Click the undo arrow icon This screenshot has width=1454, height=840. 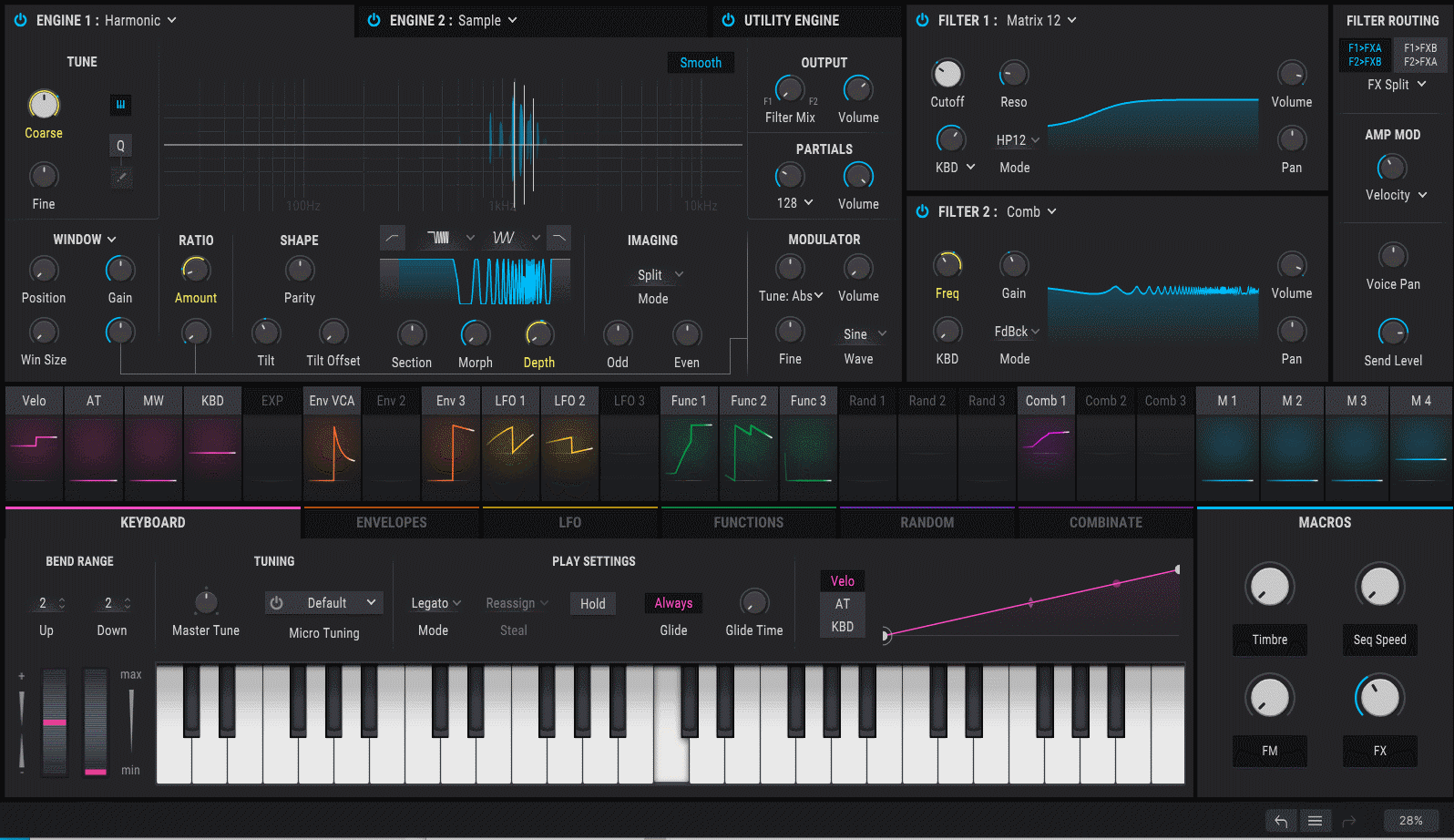click(1281, 821)
